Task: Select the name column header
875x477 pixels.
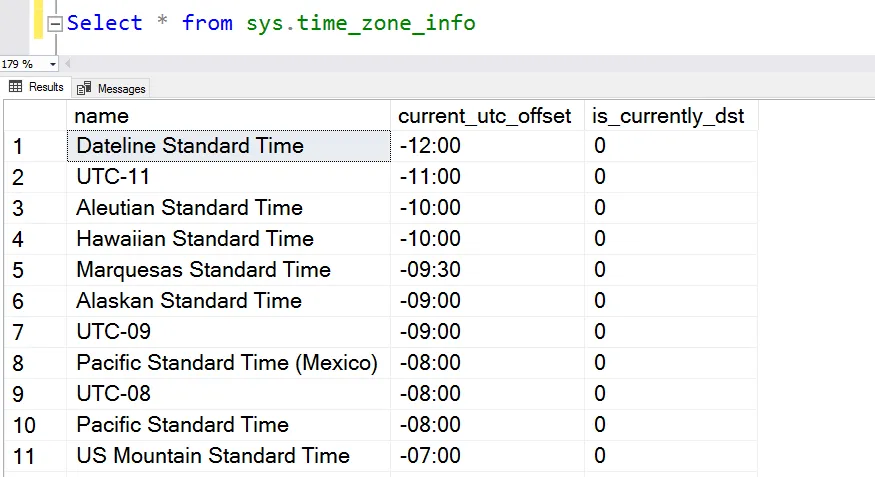Action: (x=229, y=115)
